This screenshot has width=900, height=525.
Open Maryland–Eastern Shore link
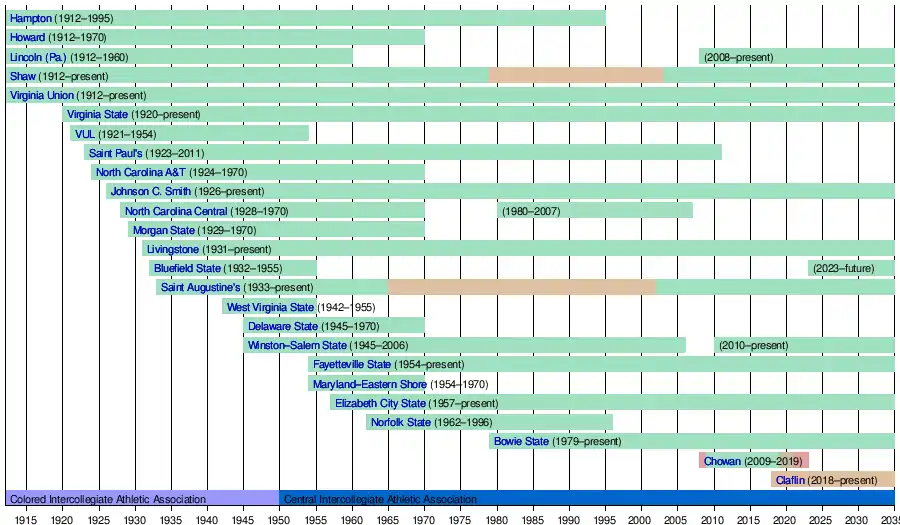tap(369, 384)
